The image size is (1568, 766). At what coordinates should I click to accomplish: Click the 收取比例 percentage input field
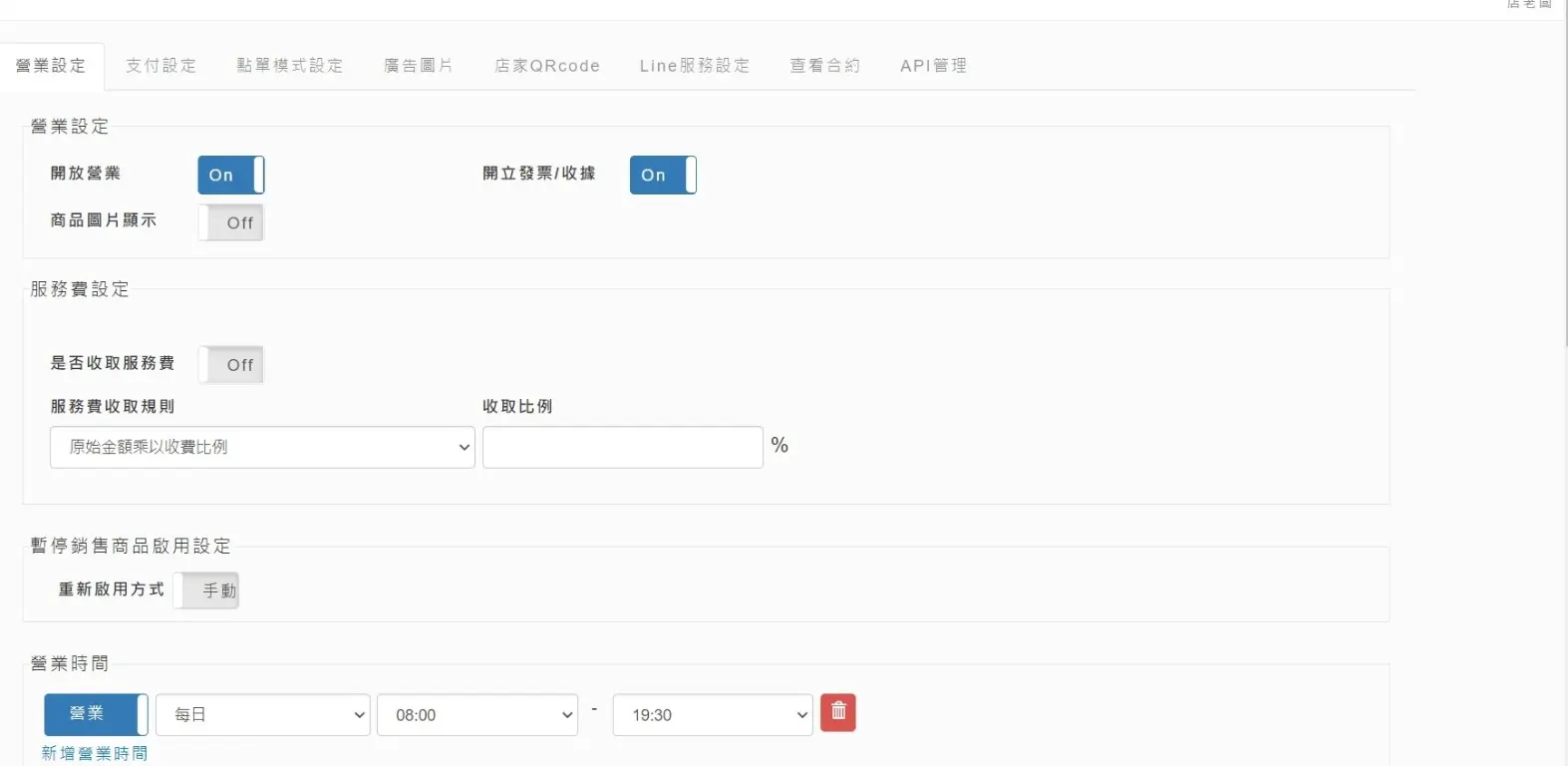pos(622,447)
